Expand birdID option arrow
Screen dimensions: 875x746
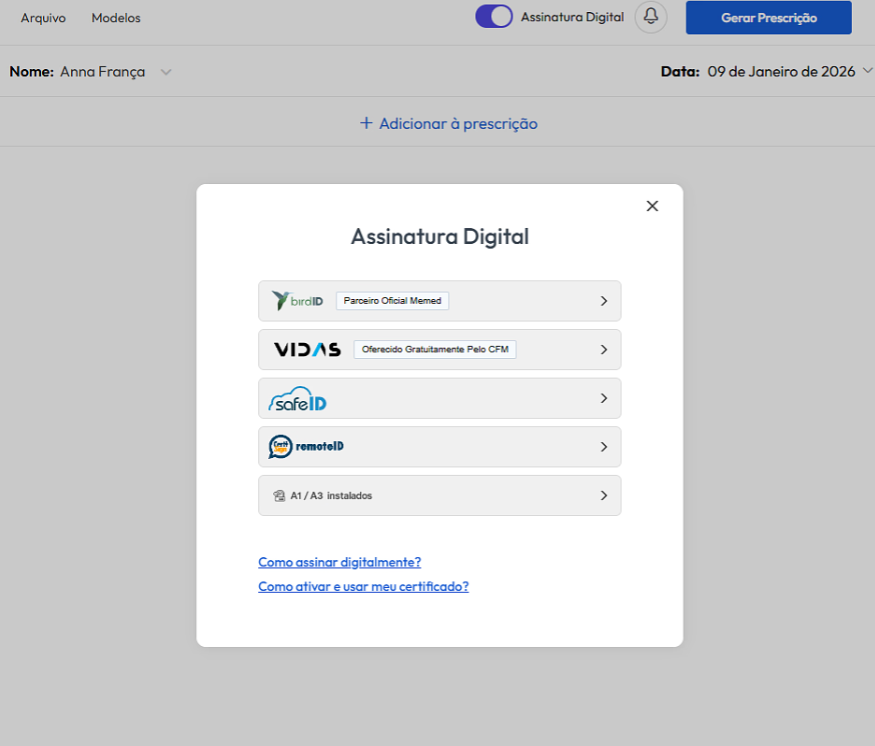tap(603, 301)
